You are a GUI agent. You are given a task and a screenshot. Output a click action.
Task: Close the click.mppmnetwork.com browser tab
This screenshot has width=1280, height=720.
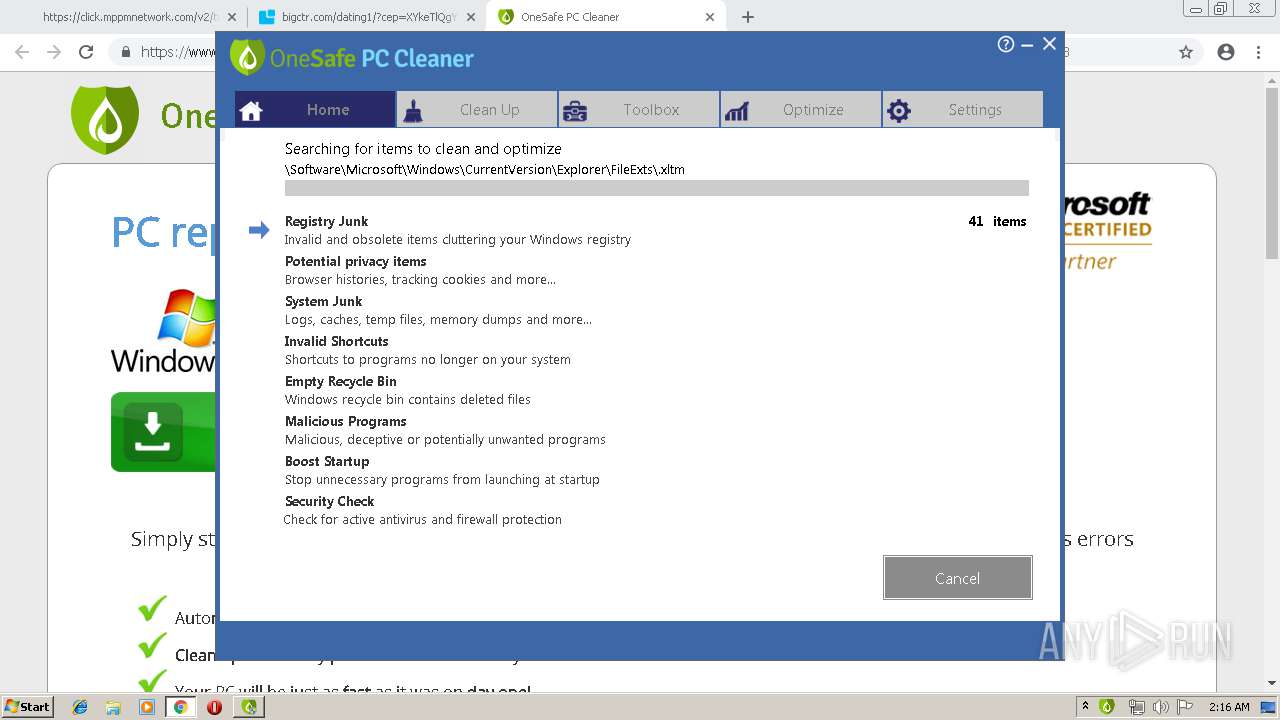coord(232,17)
